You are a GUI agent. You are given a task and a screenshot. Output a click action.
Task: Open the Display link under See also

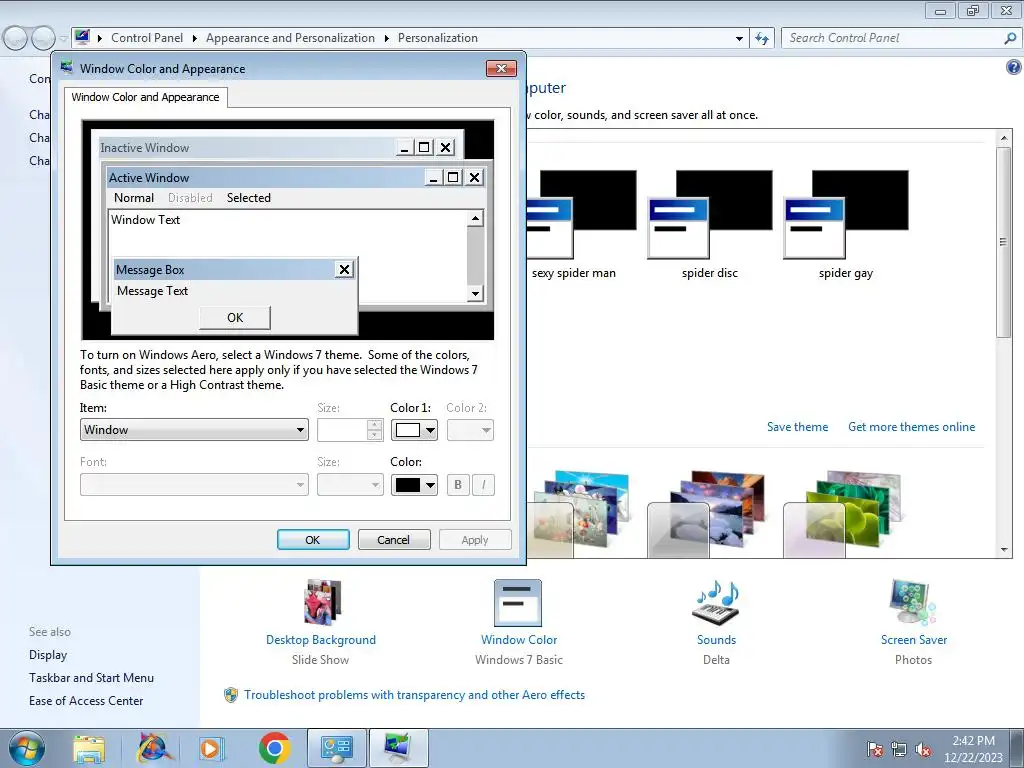pyautogui.click(x=48, y=655)
